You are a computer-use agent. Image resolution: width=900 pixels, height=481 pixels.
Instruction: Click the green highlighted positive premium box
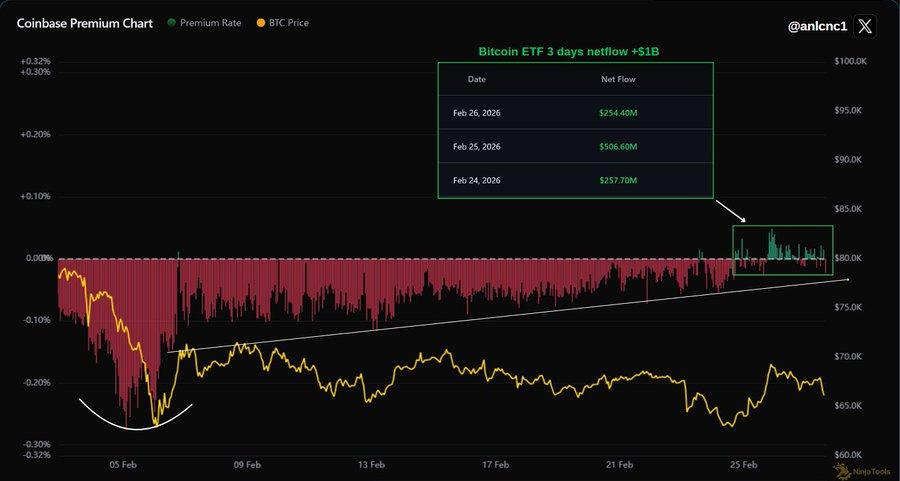click(781, 250)
